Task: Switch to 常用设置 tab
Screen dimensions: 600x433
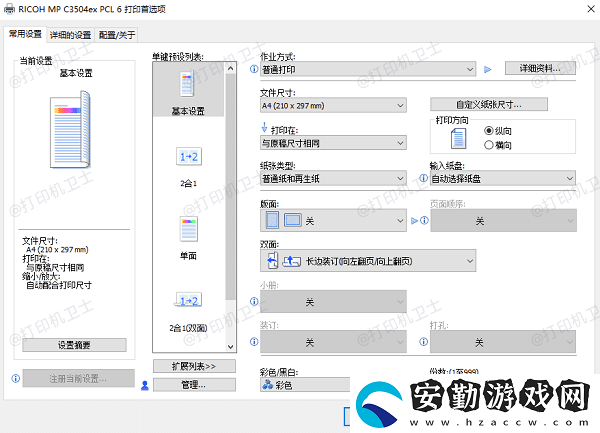Action: click(25, 34)
